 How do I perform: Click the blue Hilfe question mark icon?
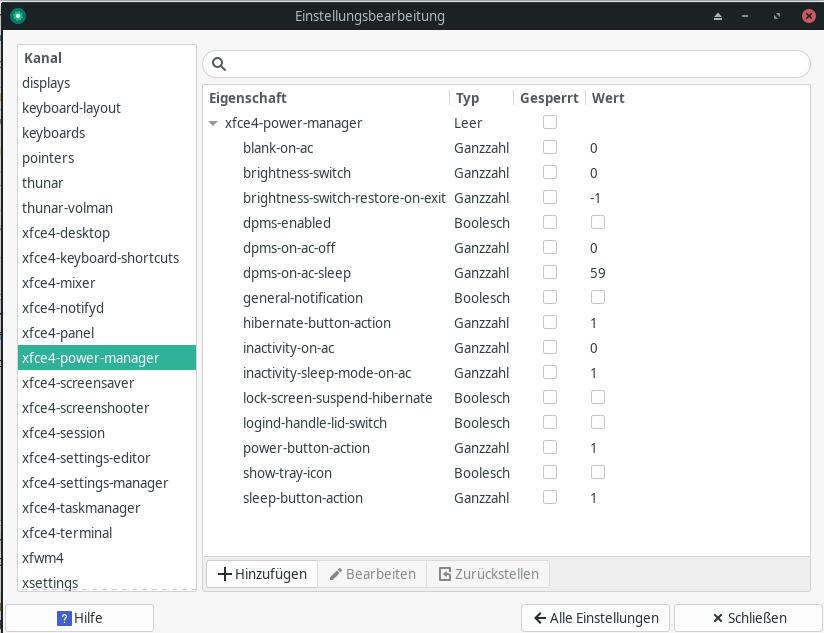coord(64,618)
